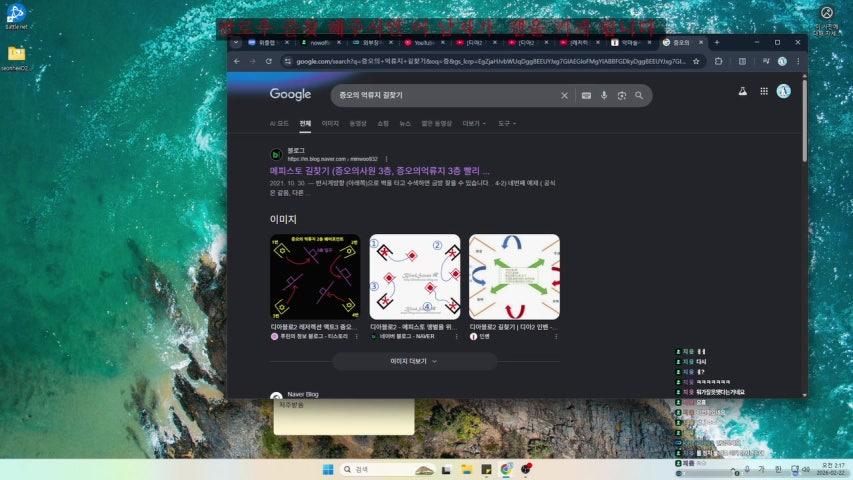Open the Windows Start menu

point(328,469)
